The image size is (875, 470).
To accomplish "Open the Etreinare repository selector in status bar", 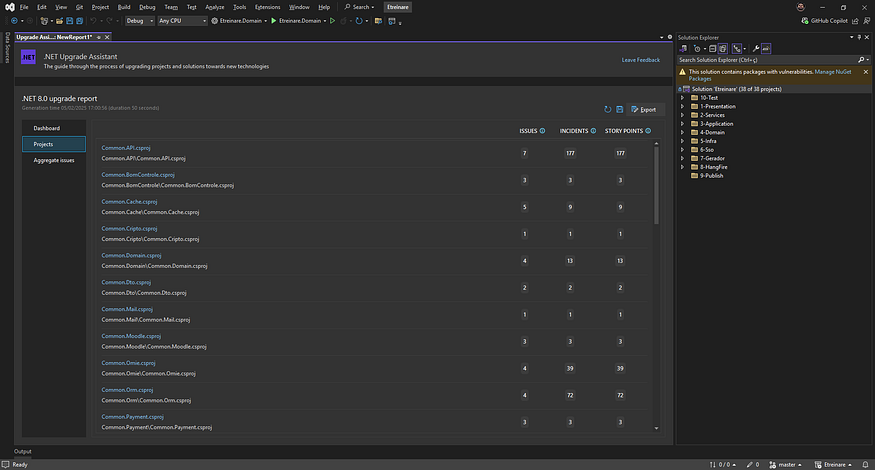I will [833, 464].
